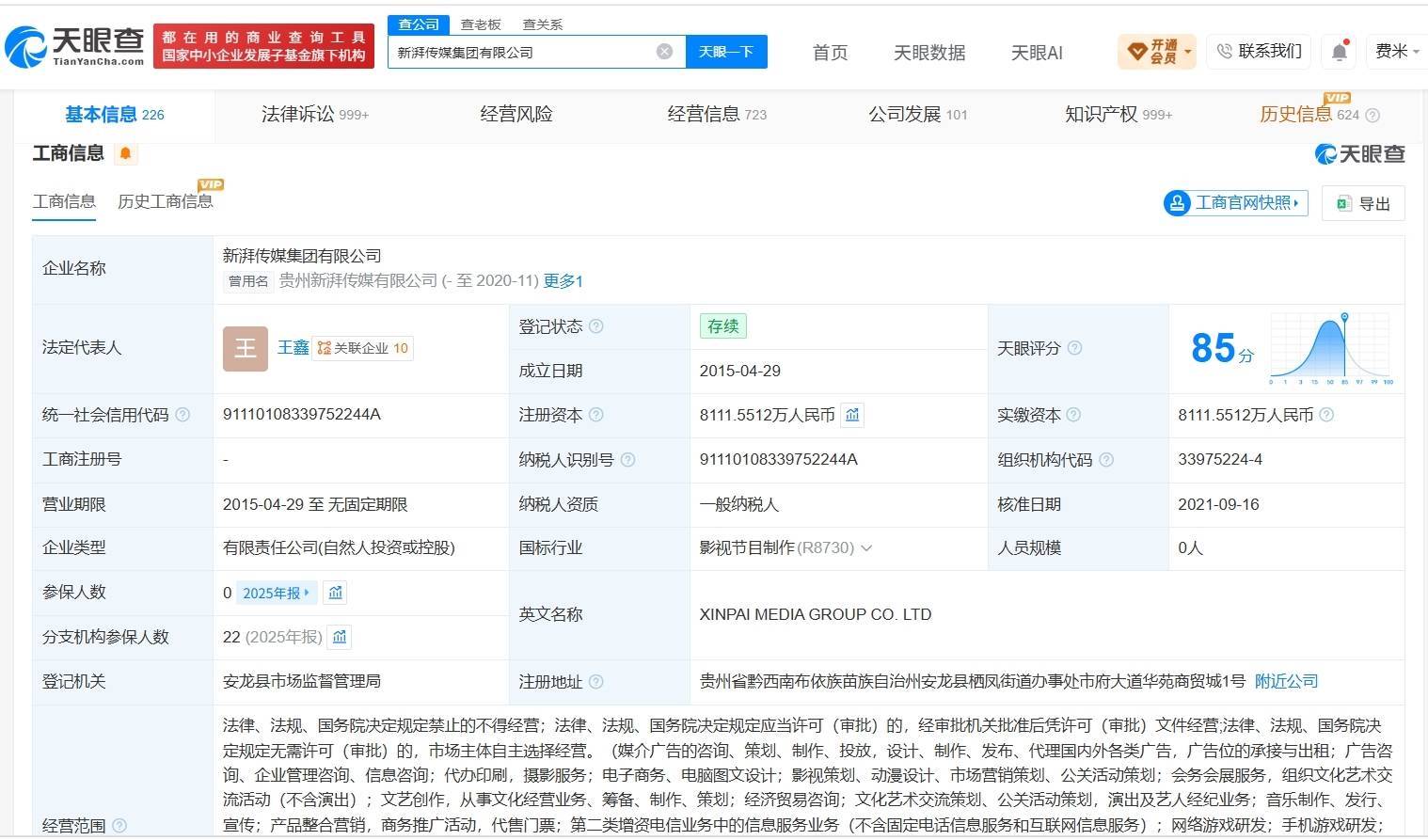Click the help icon next to 经营范围

119,826
